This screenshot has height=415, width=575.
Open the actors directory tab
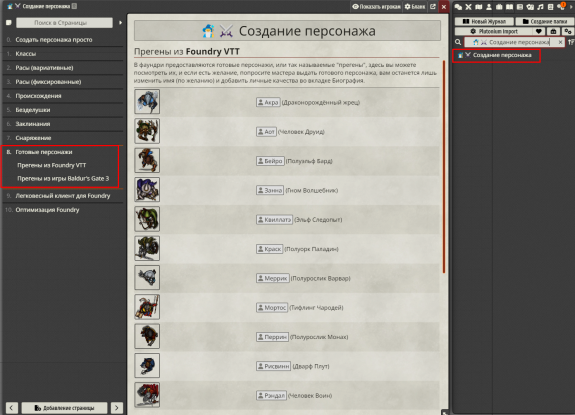pos(489,7)
